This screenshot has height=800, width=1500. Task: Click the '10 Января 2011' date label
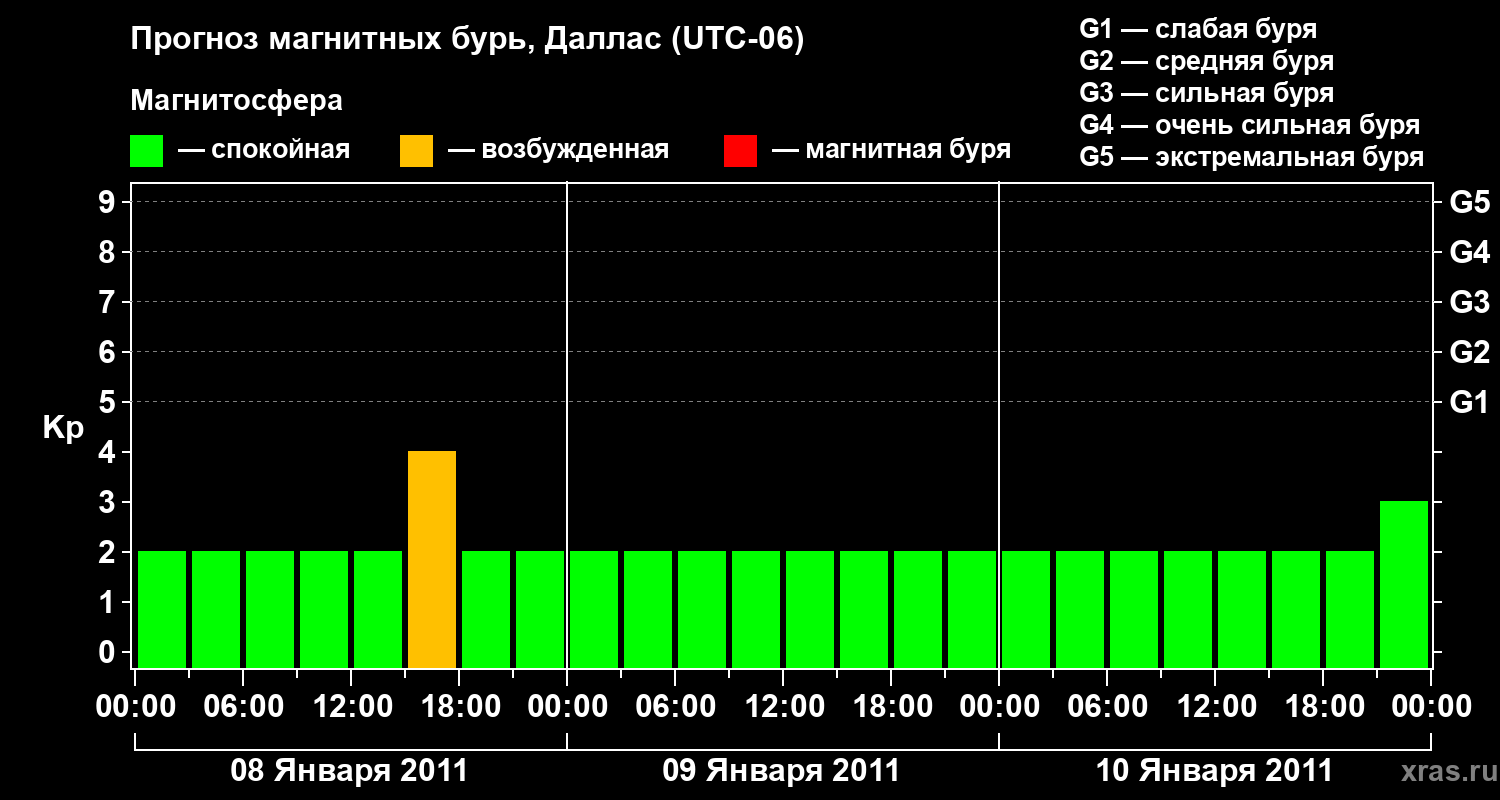point(1214,771)
